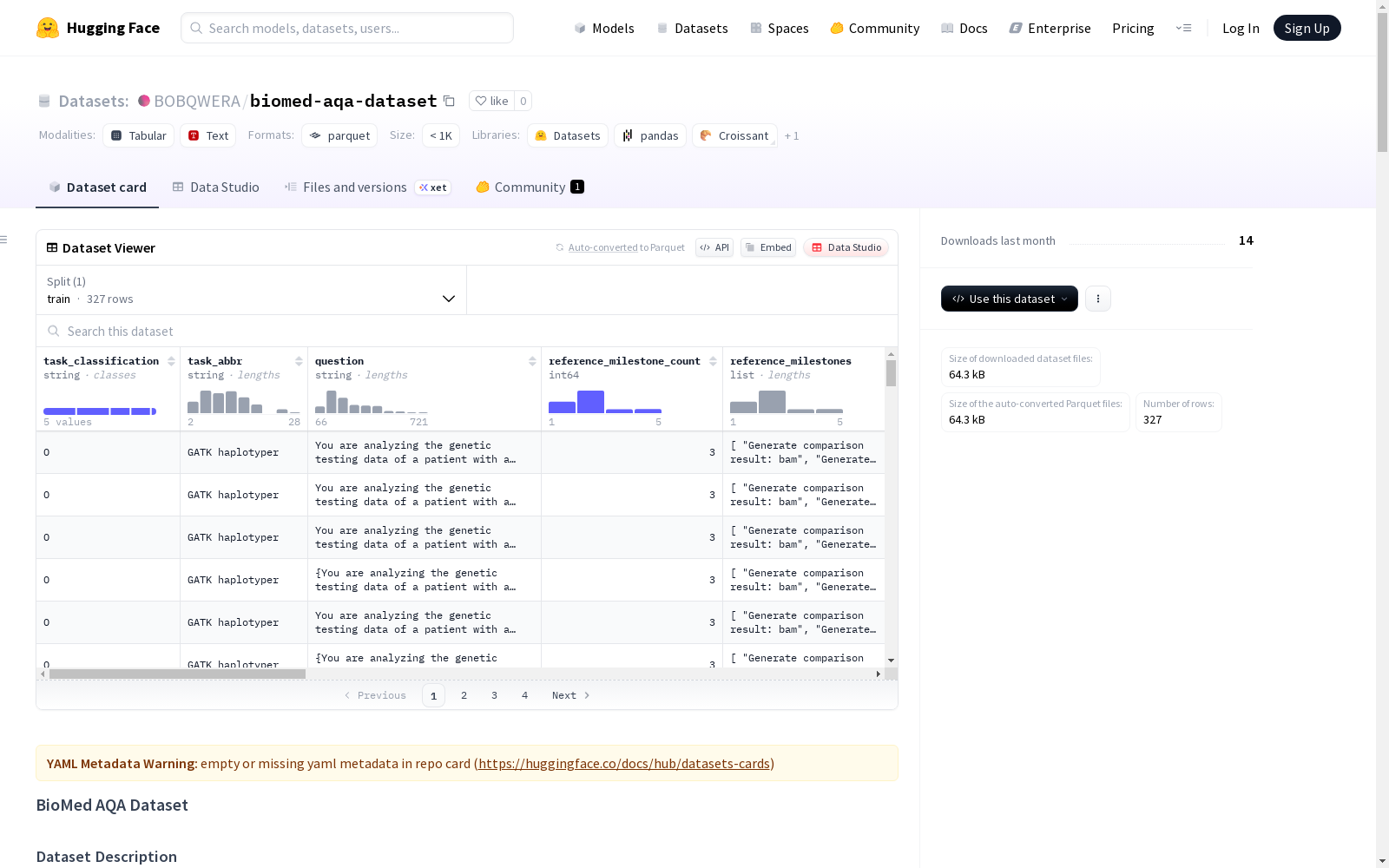Click the task_abbr lengths histogram
The height and width of the screenshot is (868, 1389).
(x=244, y=402)
